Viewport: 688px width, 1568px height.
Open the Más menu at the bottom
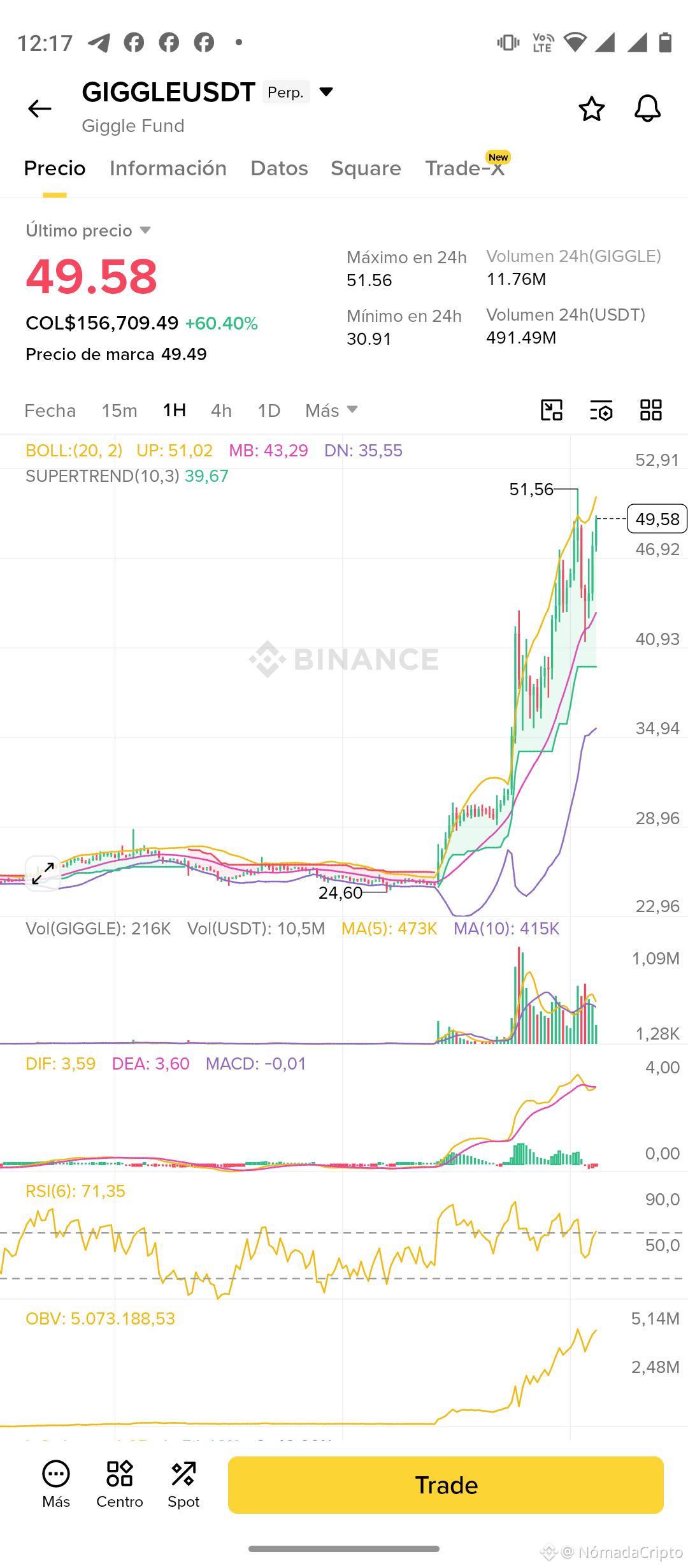click(x=56, y=1485)
